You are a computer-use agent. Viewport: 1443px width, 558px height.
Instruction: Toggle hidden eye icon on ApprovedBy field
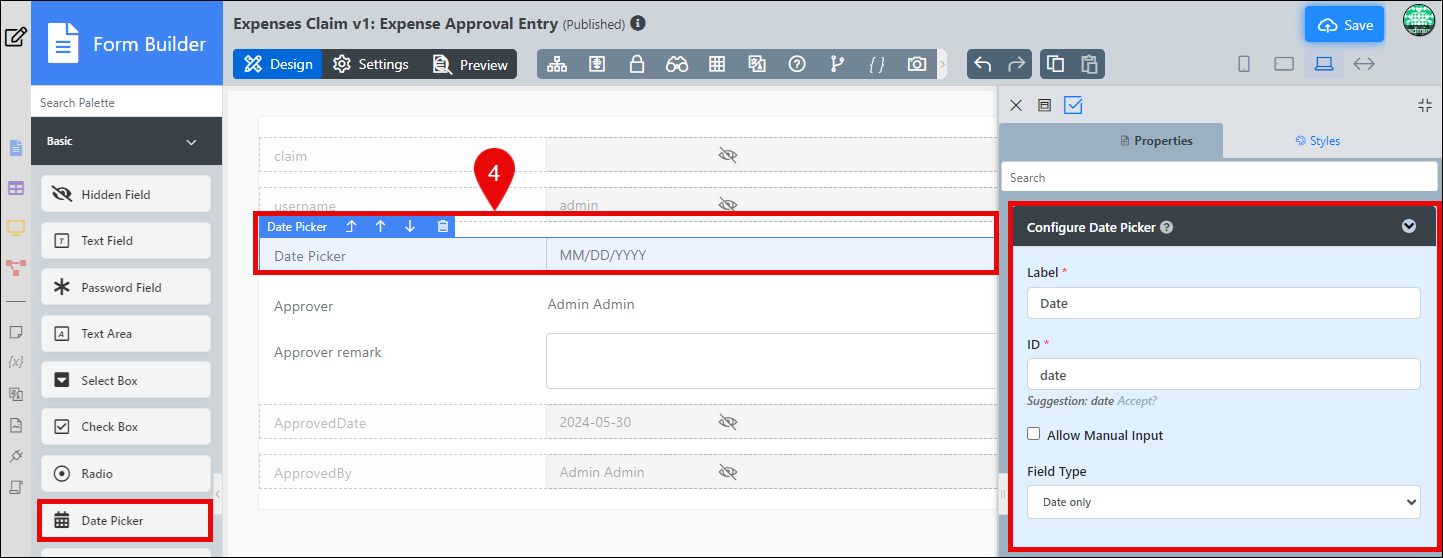click(x=728, y=472)
